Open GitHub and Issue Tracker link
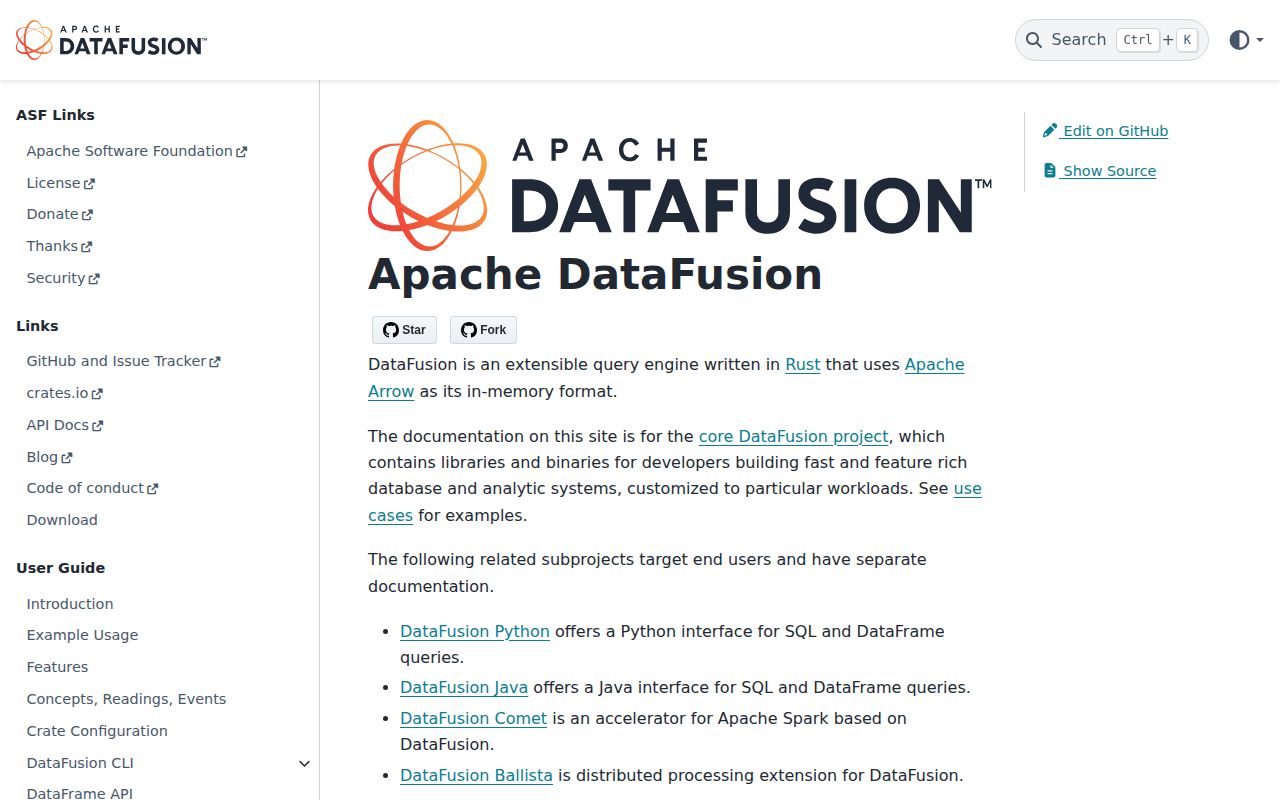 pyautogui.click(x=116, y=361)
